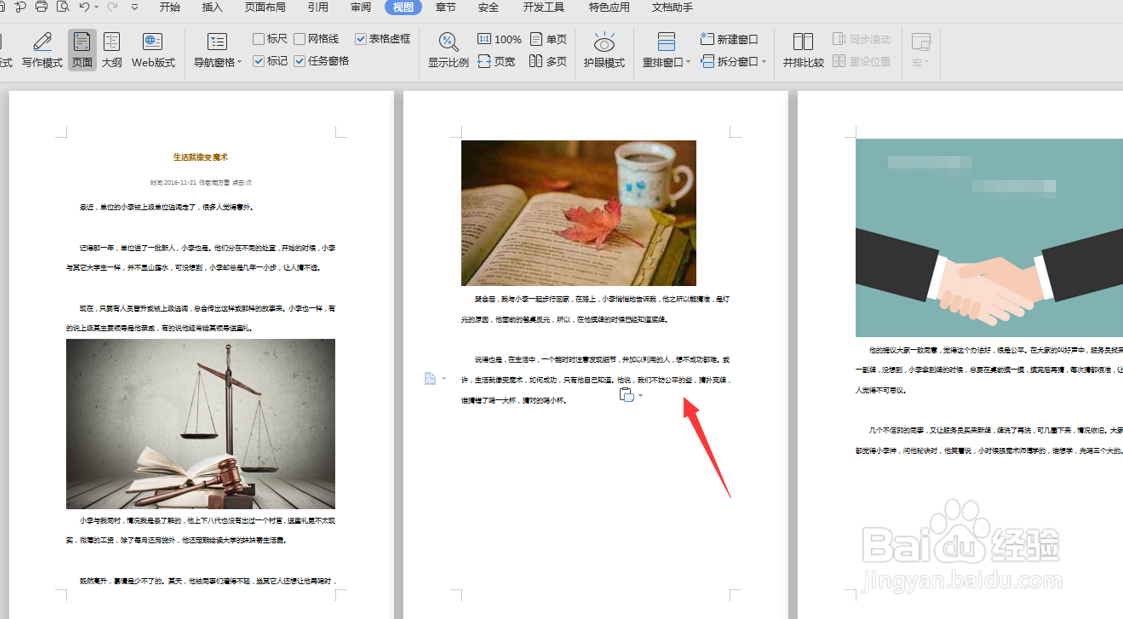Click the 重排窗口 arrange windows icon
Viewport: 1123px width, 619px height.
coord(666,42)
